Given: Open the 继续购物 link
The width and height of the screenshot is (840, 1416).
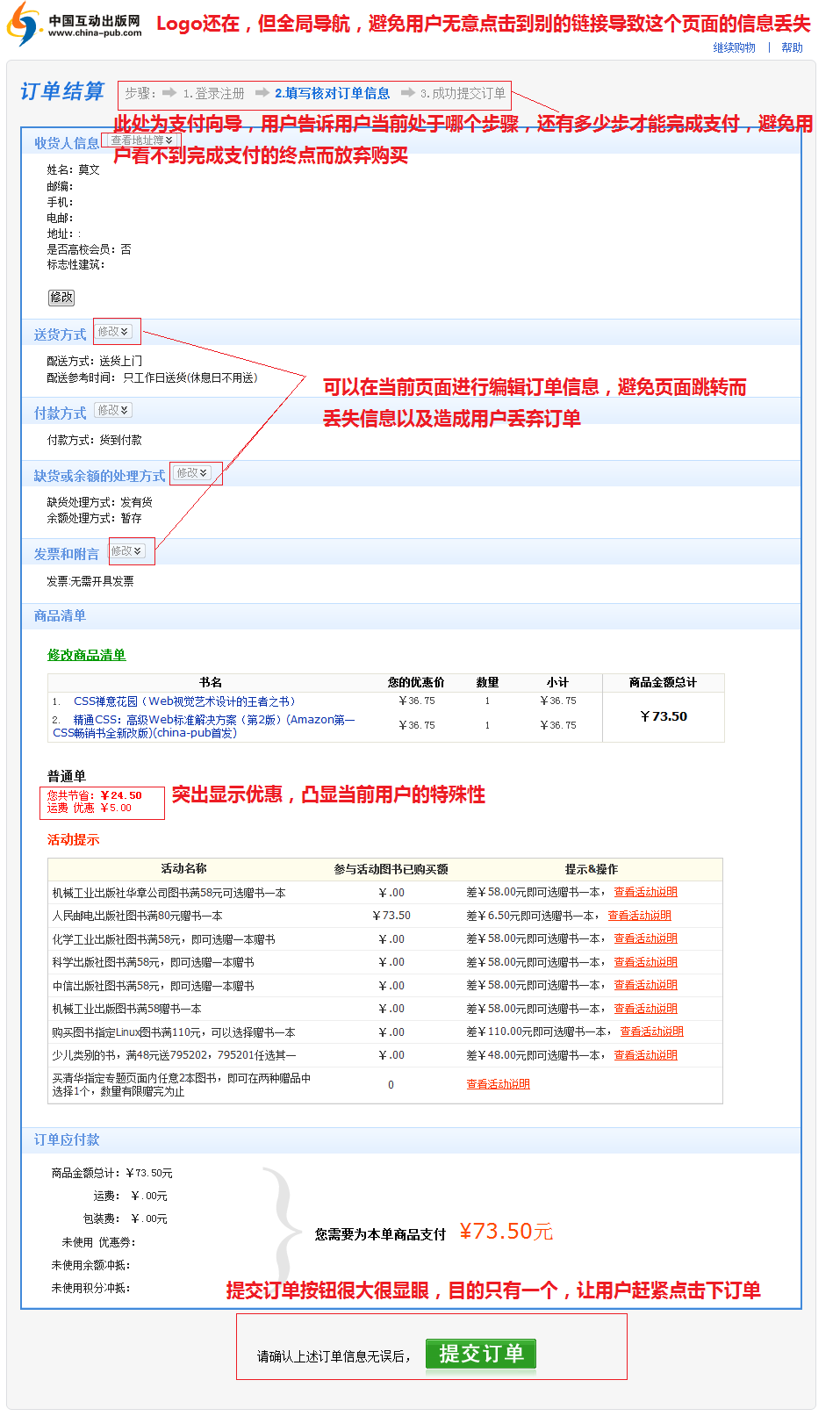Looking at the screenshot, I should click(x=734, y=47).
